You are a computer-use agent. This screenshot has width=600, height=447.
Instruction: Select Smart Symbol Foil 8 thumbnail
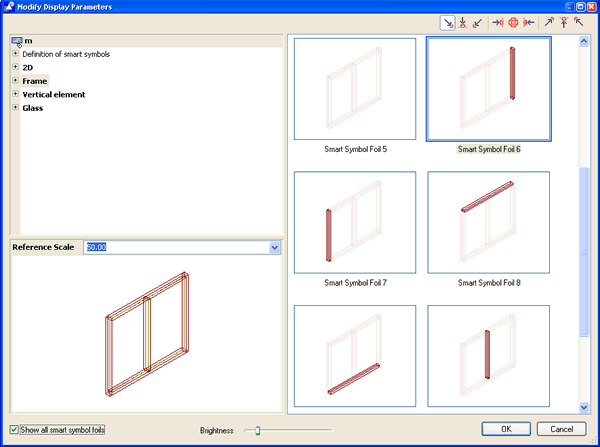489,222
